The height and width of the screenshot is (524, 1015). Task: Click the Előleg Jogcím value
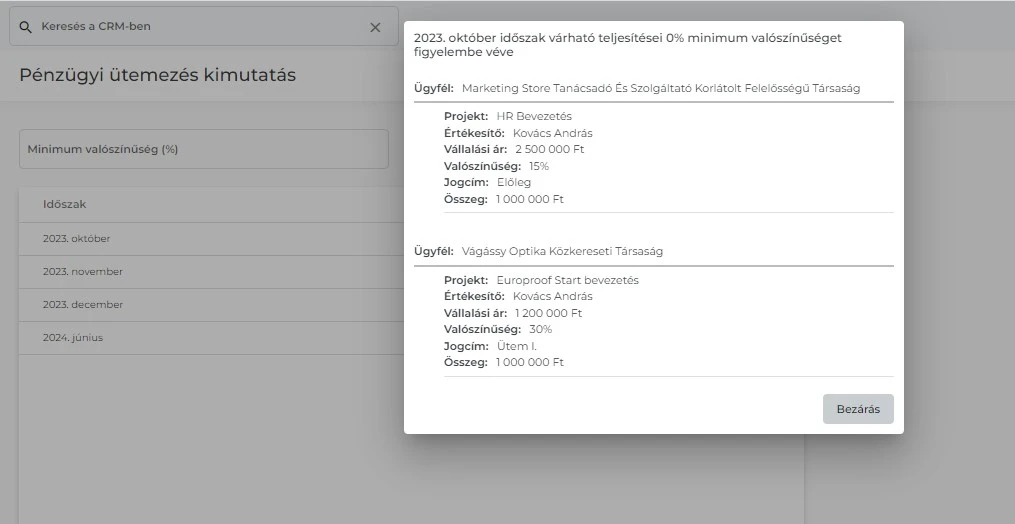pyautogui.click(x=514, y=183)
